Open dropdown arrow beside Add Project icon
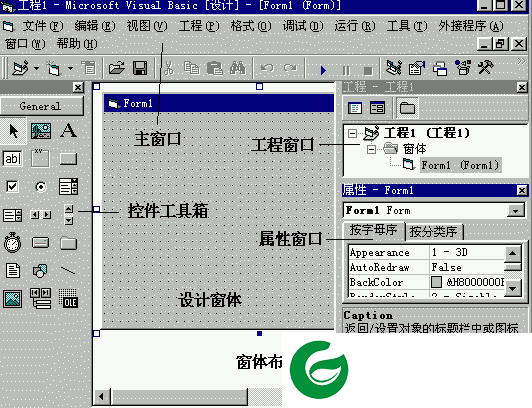532x408 pixels. coord(36,69)
